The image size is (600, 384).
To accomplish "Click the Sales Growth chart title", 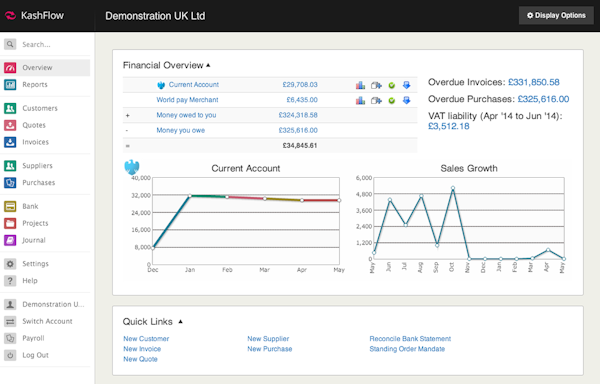I will coord(469,168).
